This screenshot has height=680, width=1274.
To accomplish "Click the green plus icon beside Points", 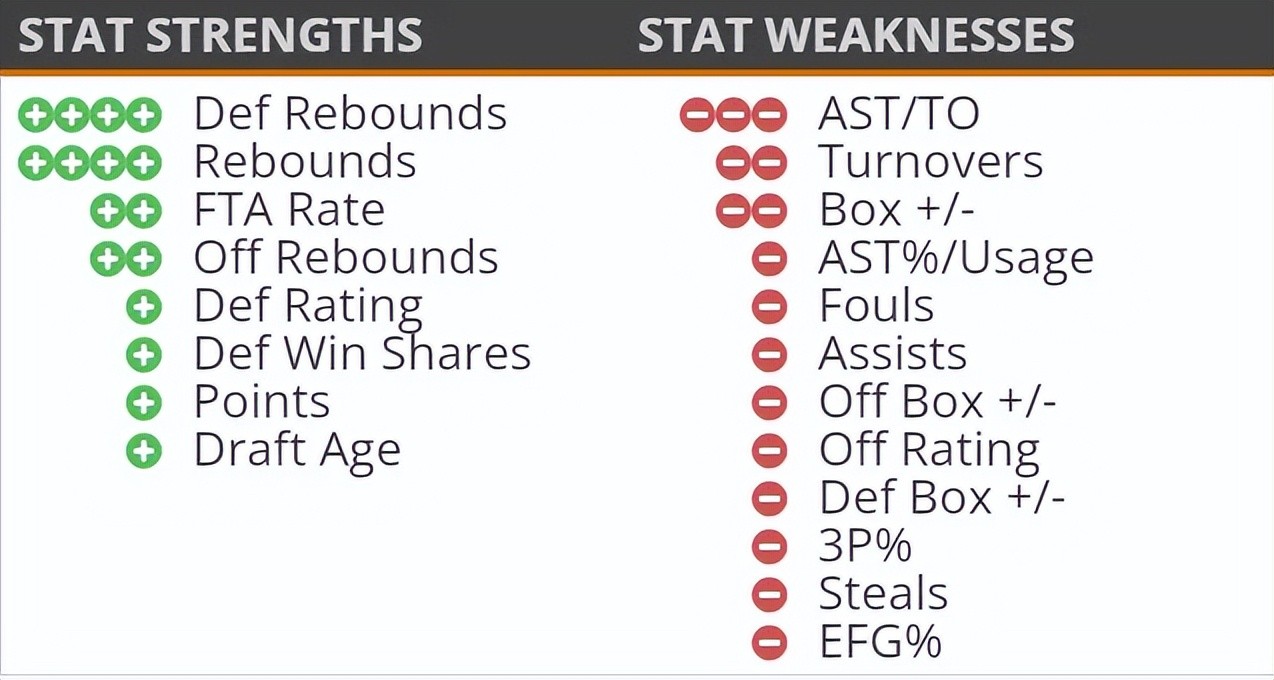I will pos(144,403).
